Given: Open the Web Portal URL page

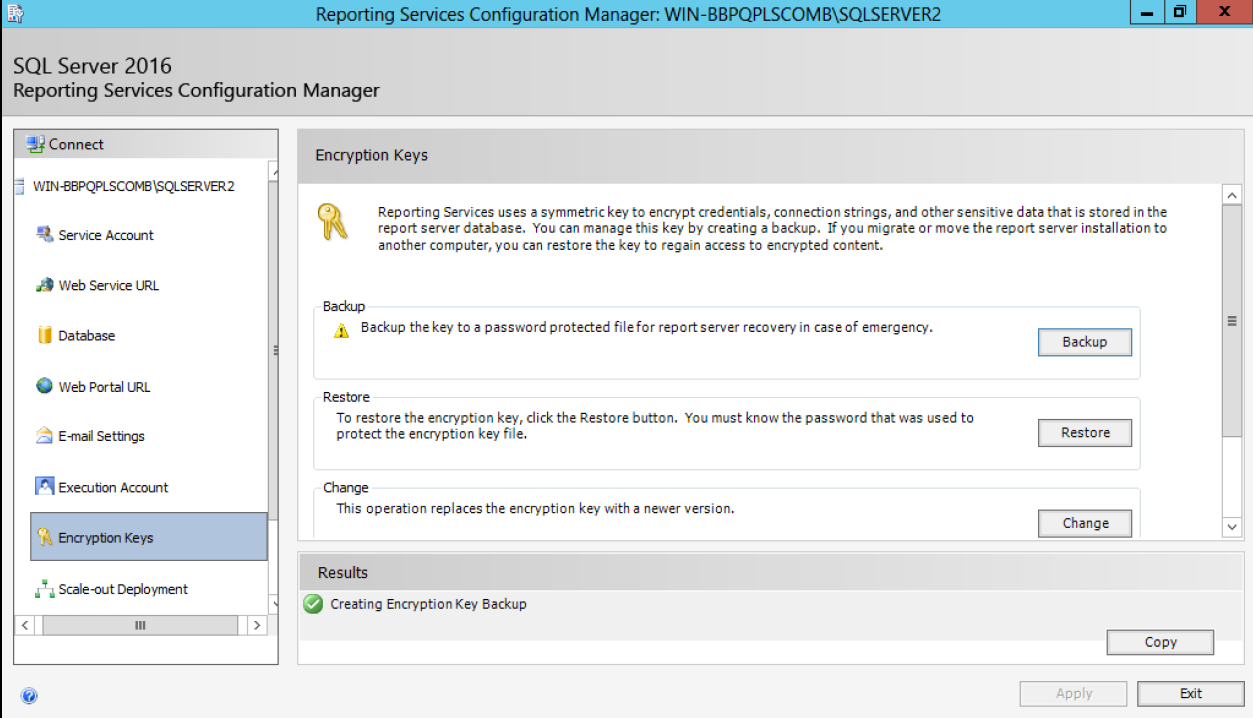Looking at the screenshot, I should click(104, 386).
